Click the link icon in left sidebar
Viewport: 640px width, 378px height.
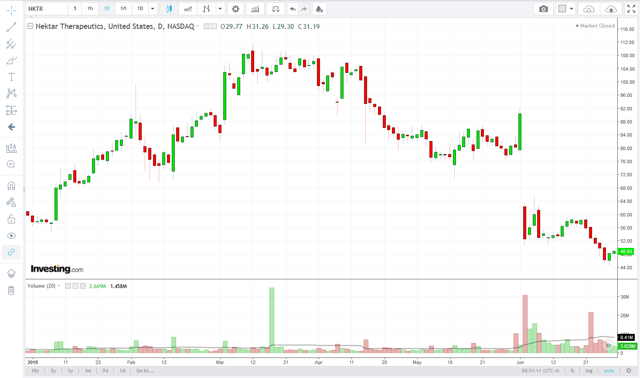pos(11,252)
